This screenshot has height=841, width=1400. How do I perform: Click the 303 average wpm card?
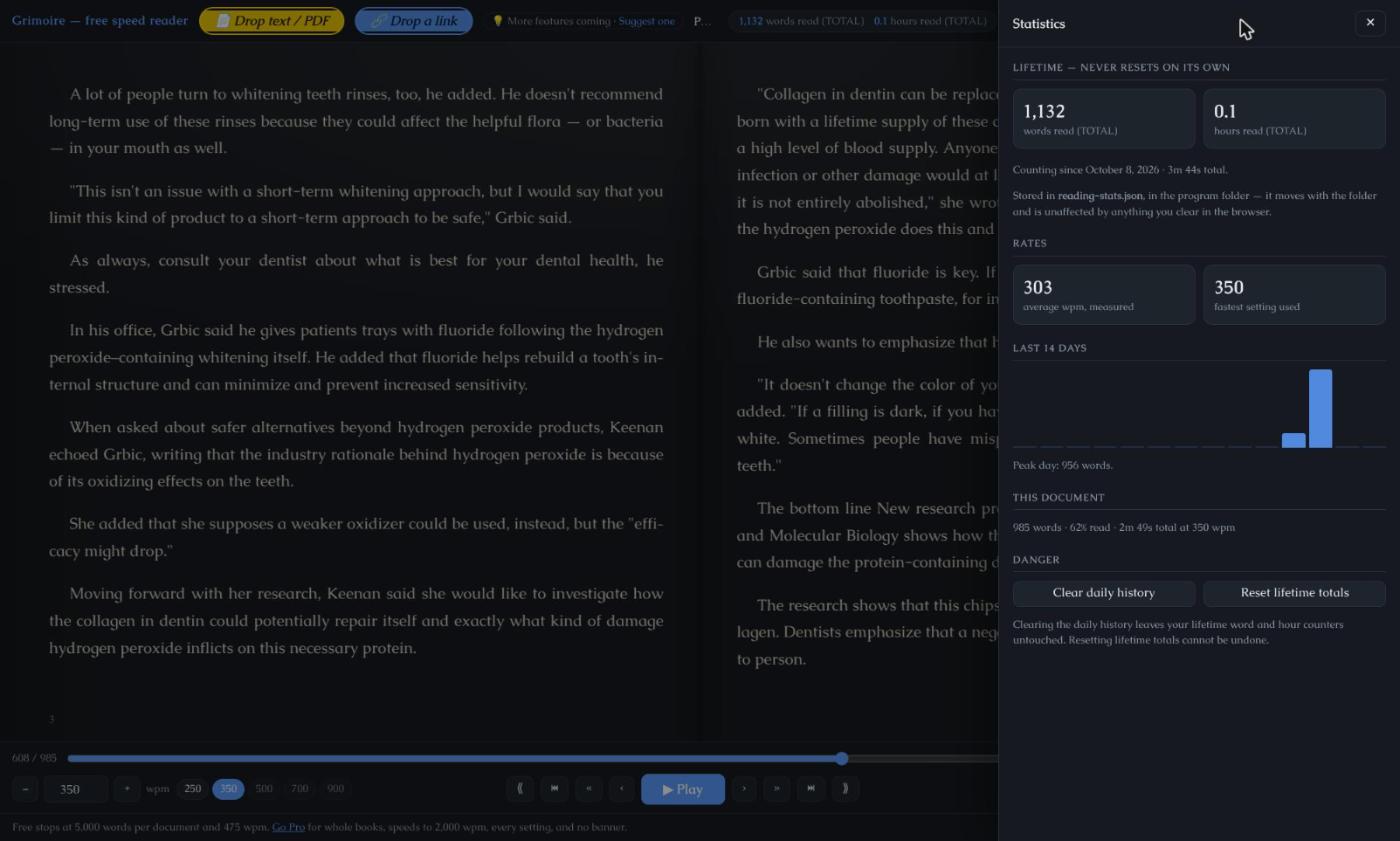pos(1104,294)
